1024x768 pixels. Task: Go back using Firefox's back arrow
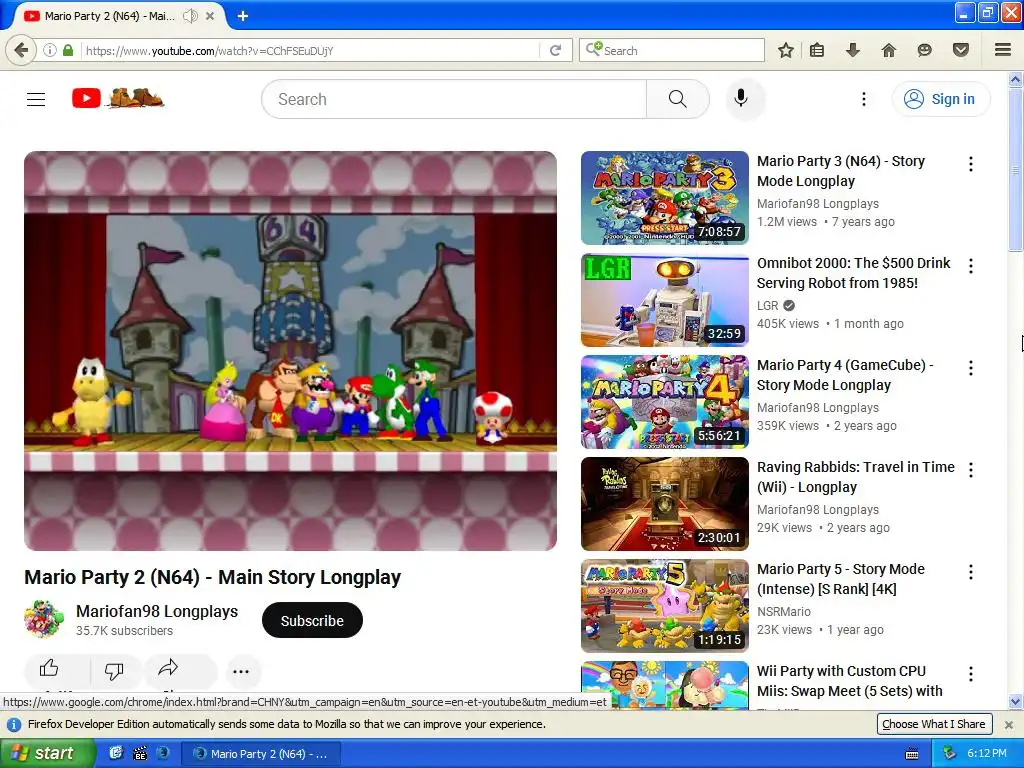point(22,50)
